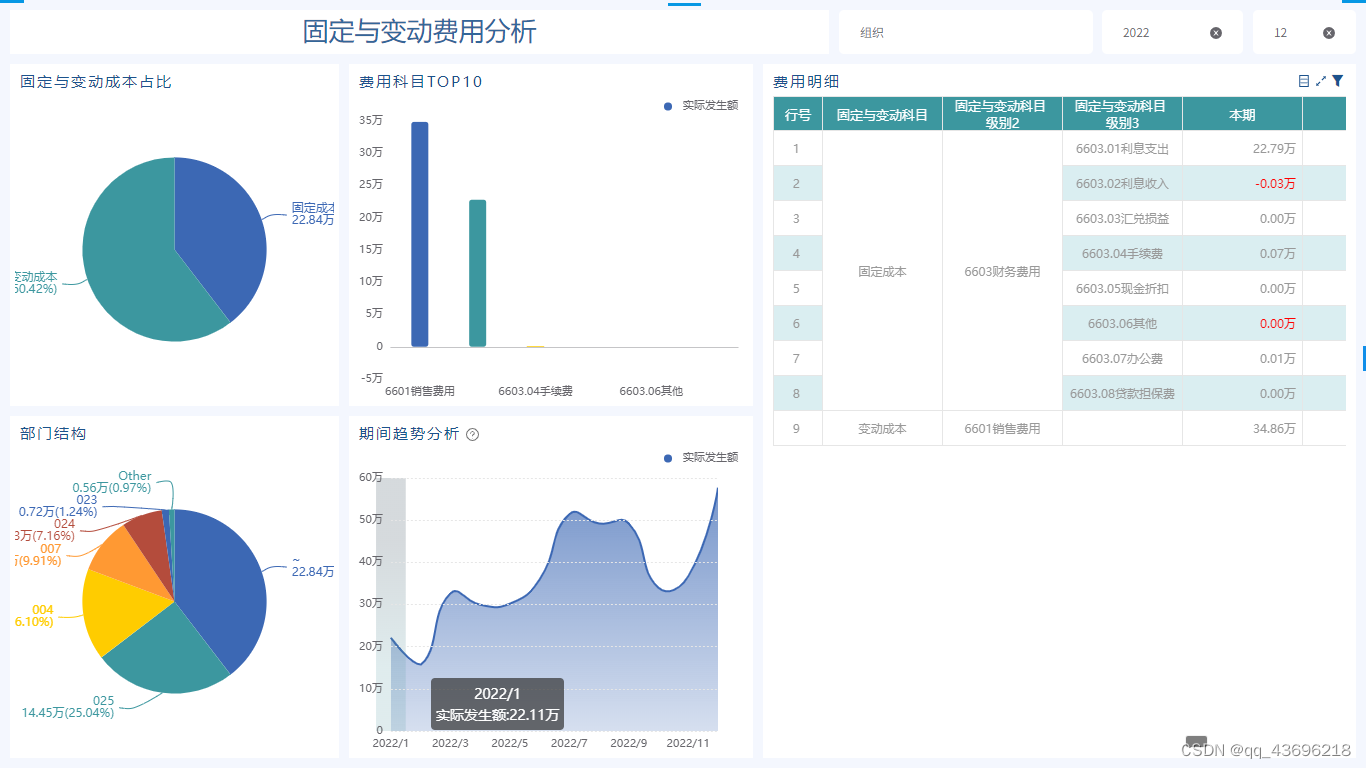Click the 6603.01利息支出 cell

pyautogui.click(x=1122, y=149)
